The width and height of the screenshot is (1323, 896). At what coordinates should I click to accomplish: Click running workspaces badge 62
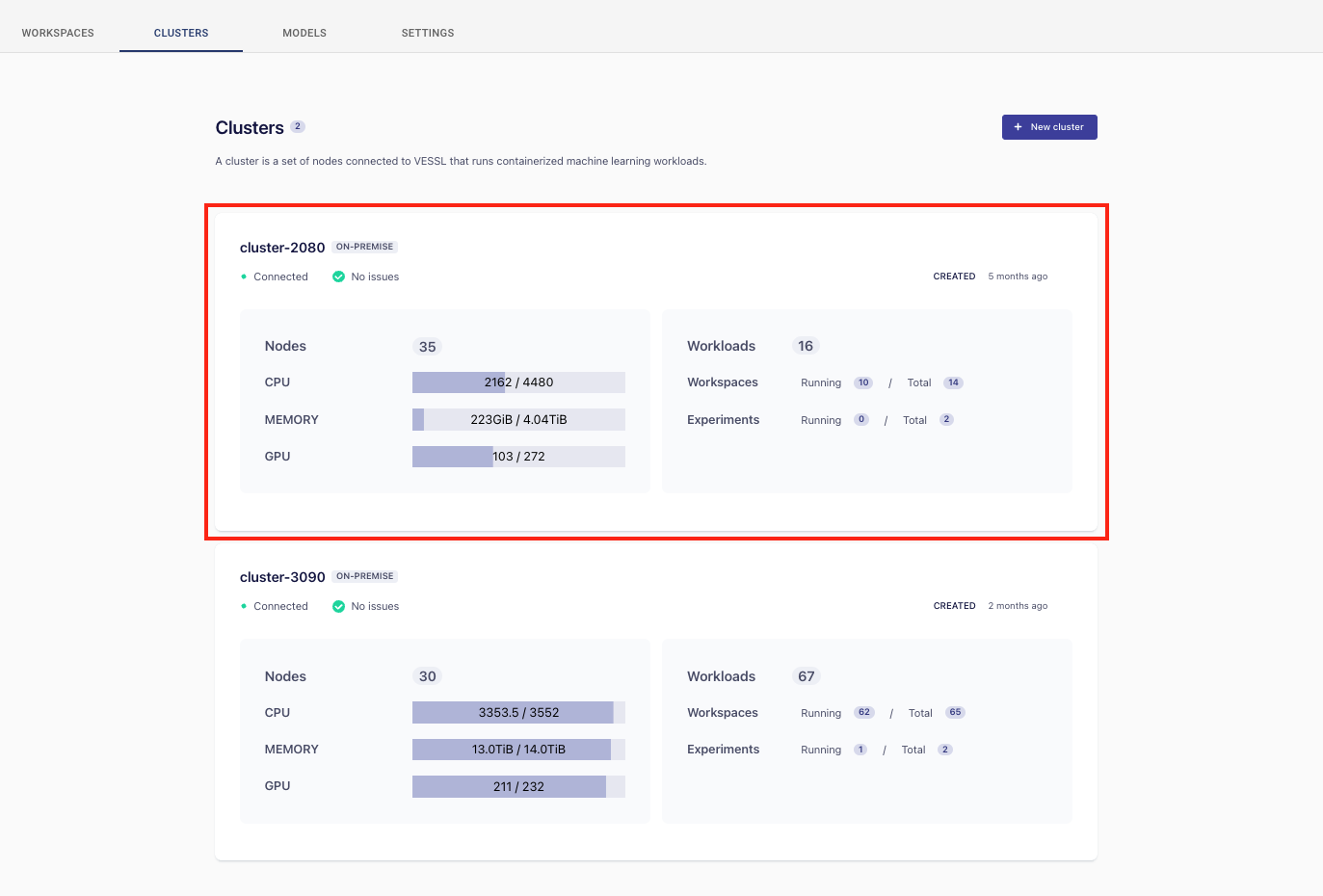pos(864,713)
